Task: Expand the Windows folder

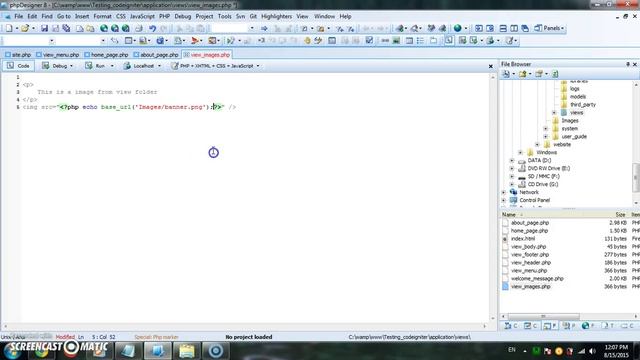Action: point(520,152)
